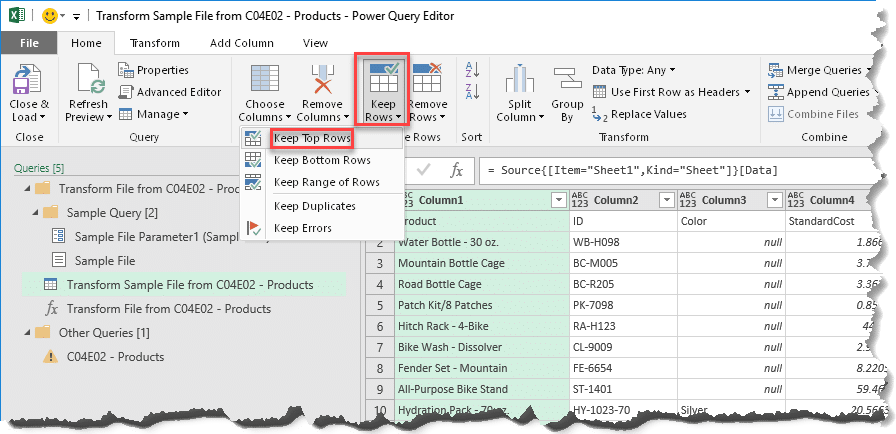Click Replace Values in Transform group
The image size is (896, 434).
639,114
